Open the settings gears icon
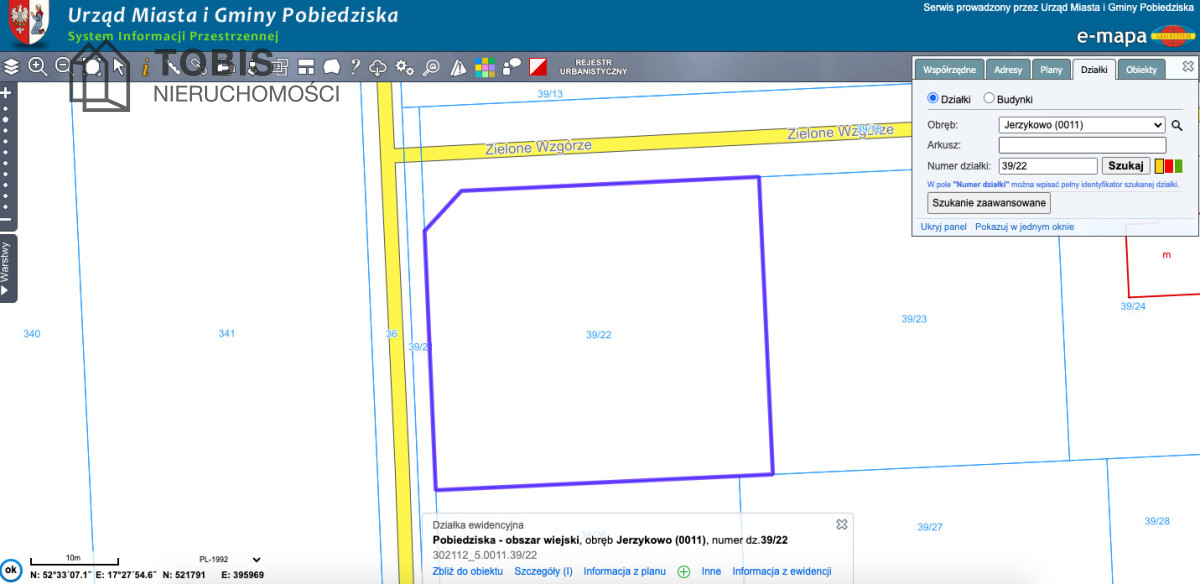This screenshot has height=584, width=1200. point(405,67)
